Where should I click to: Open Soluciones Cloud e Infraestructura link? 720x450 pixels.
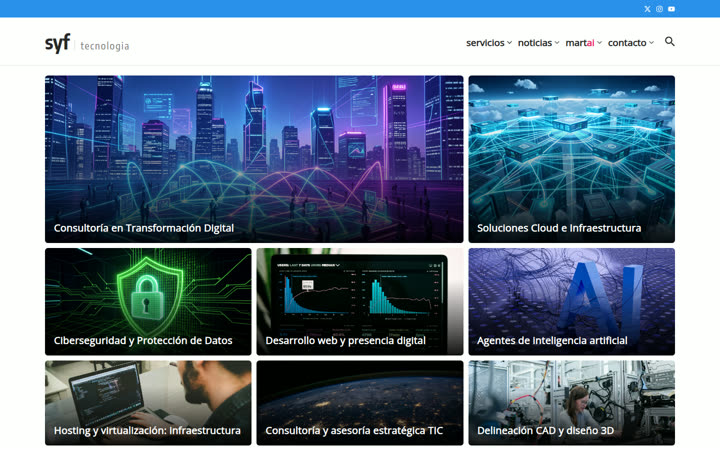559,228
